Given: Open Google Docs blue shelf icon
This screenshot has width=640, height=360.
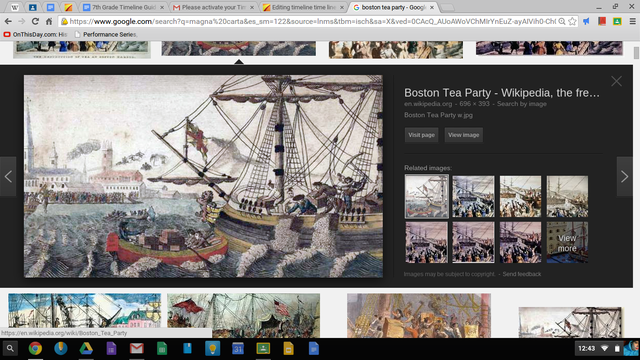Looking at the screenshot, I should click(313, 349).
